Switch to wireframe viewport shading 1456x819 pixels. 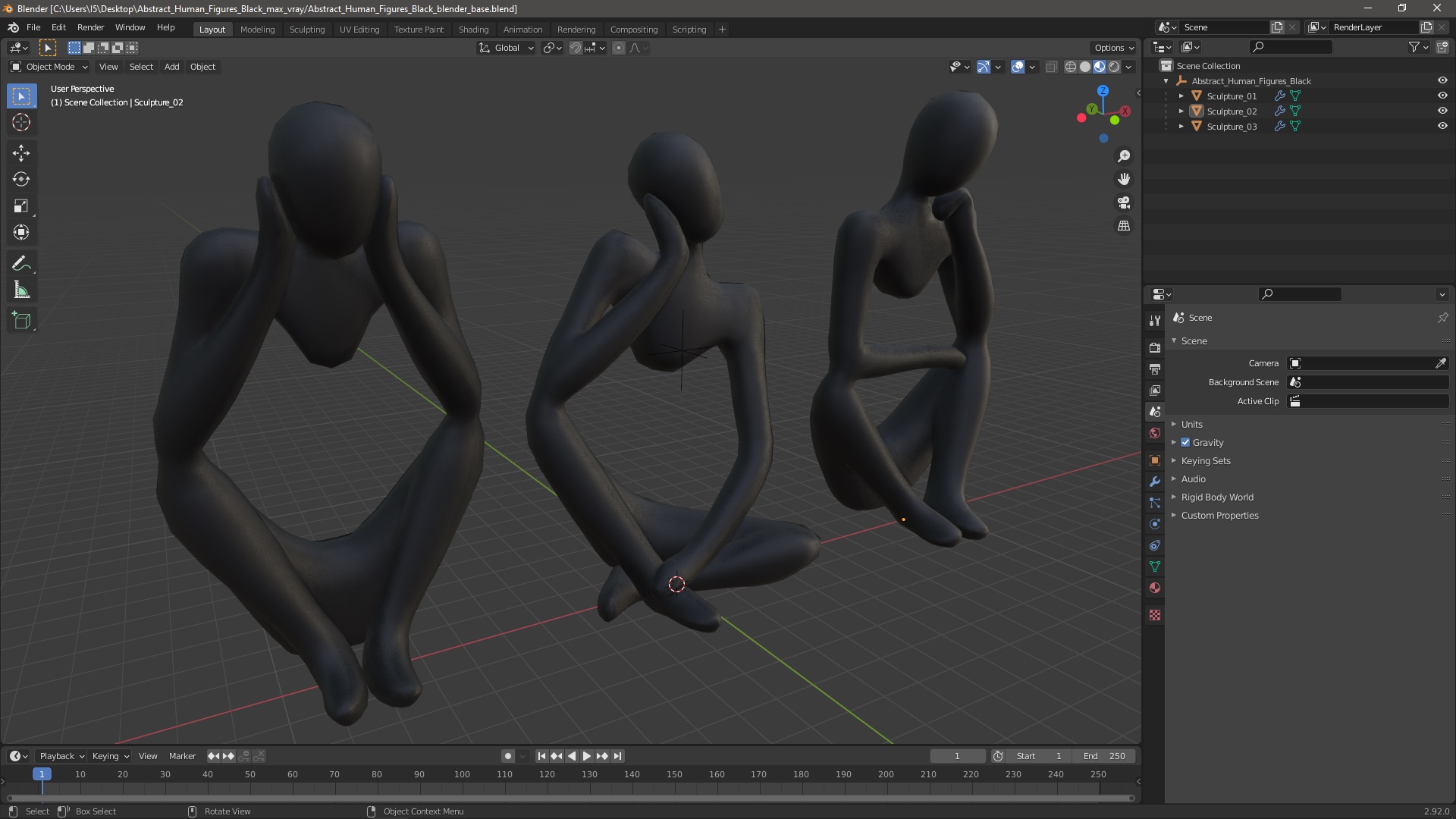pos(1071,67)
